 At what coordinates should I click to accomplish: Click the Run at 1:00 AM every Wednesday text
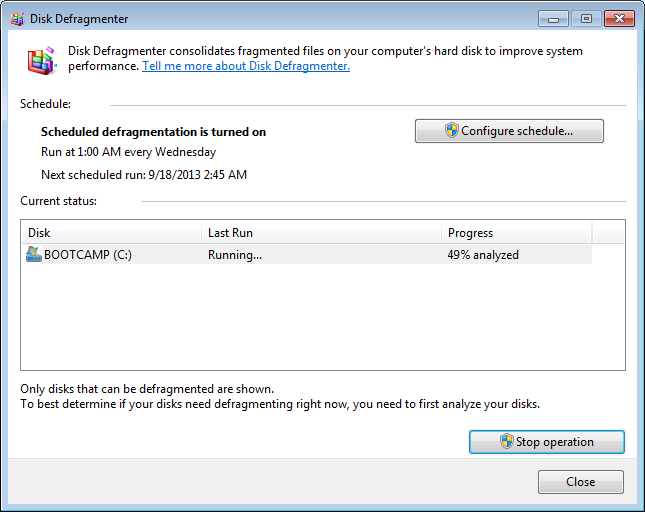pyautogui.click(x=128, y=152)
